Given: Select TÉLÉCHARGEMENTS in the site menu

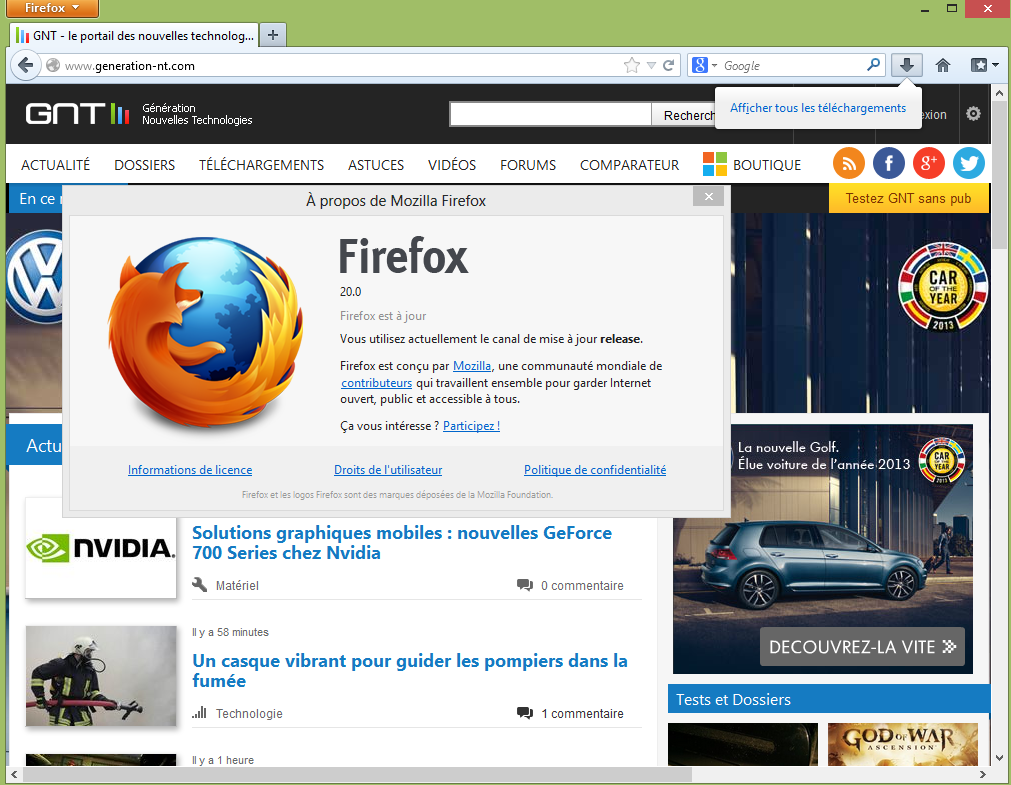Looking at the screenshot, I should click(261, 165).
